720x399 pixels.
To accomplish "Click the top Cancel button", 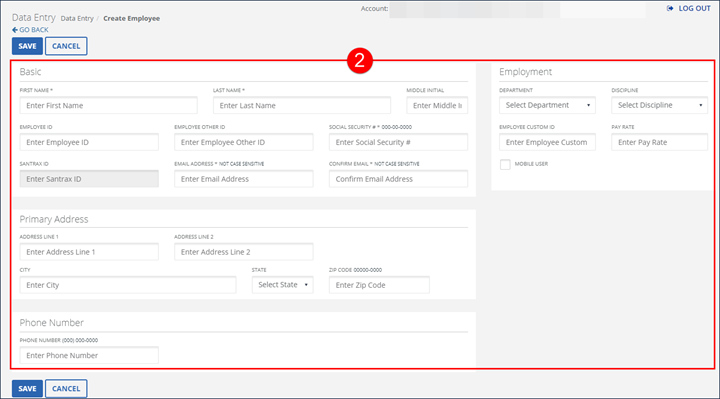I will click(x=66, y=46).
